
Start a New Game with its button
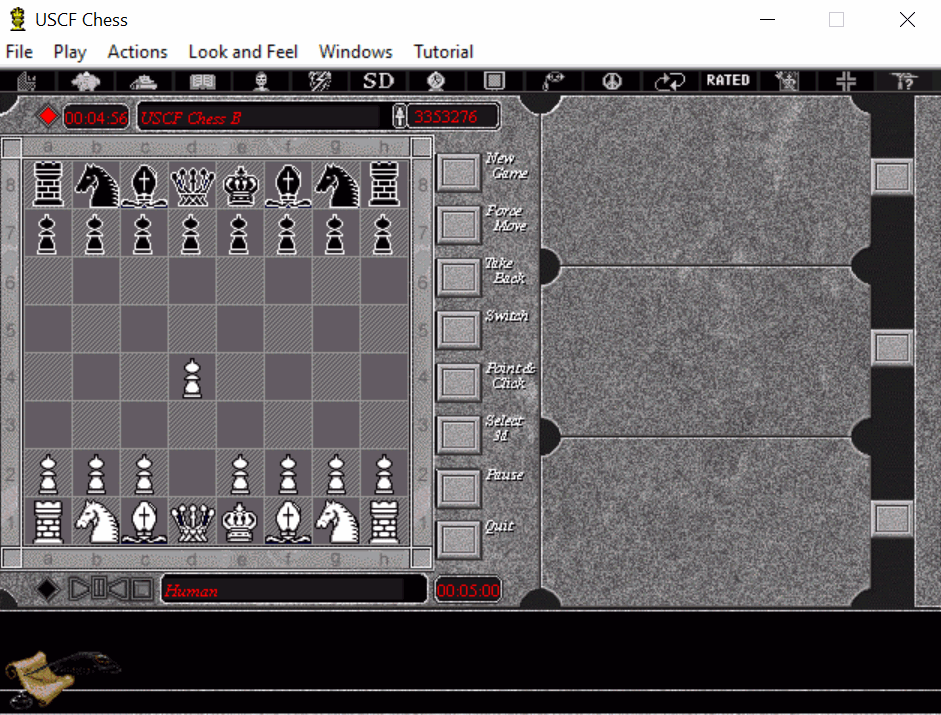pos(458,173)
